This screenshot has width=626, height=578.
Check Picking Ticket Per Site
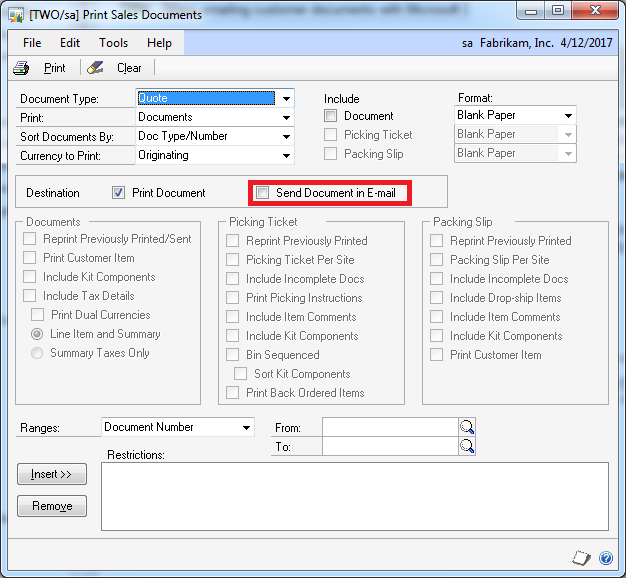coord(233,259)
